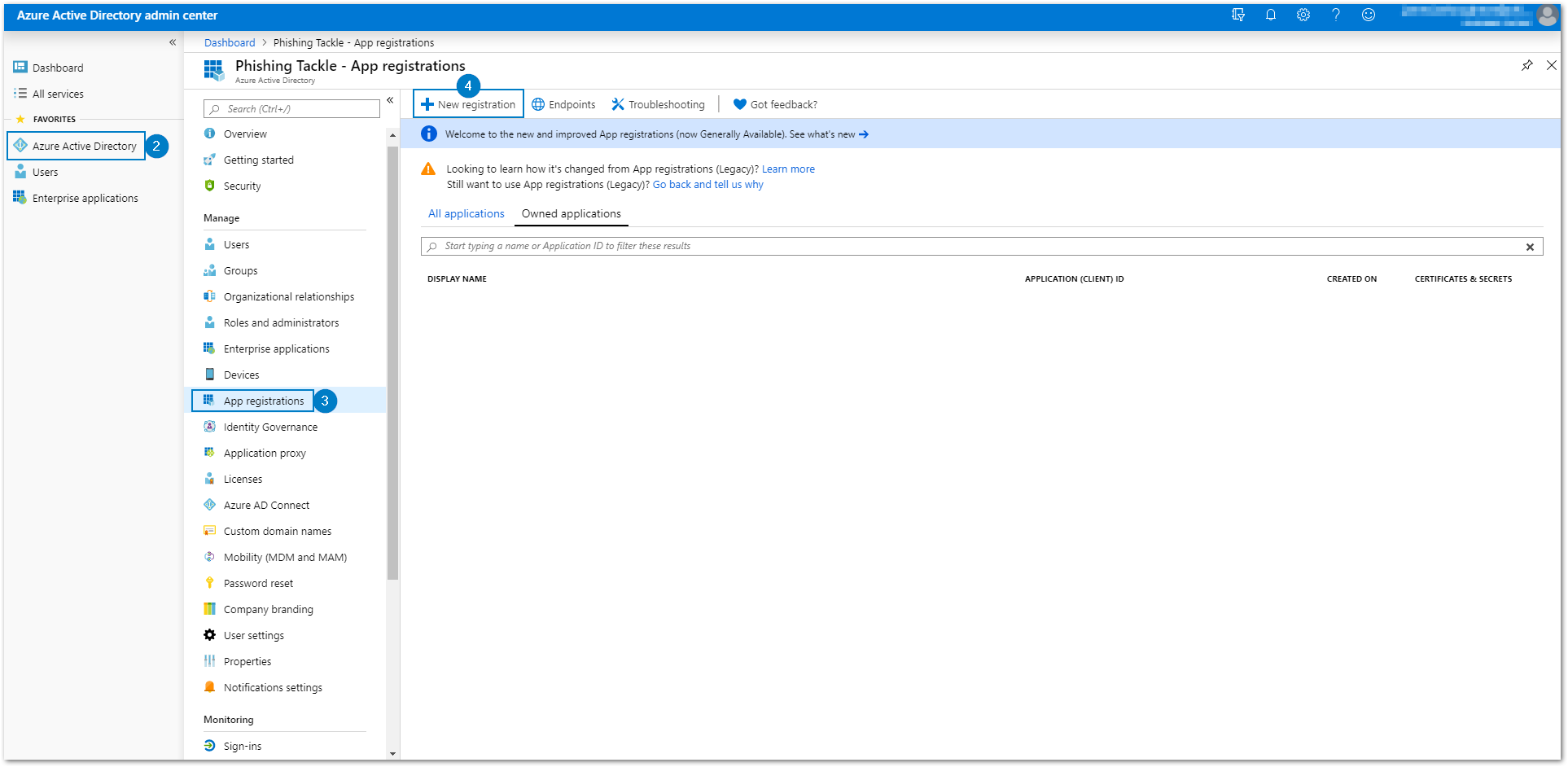This screenshot has height=767, width=1568.
Task: Open the Security section in Azure AD
Action: point(242,186)
